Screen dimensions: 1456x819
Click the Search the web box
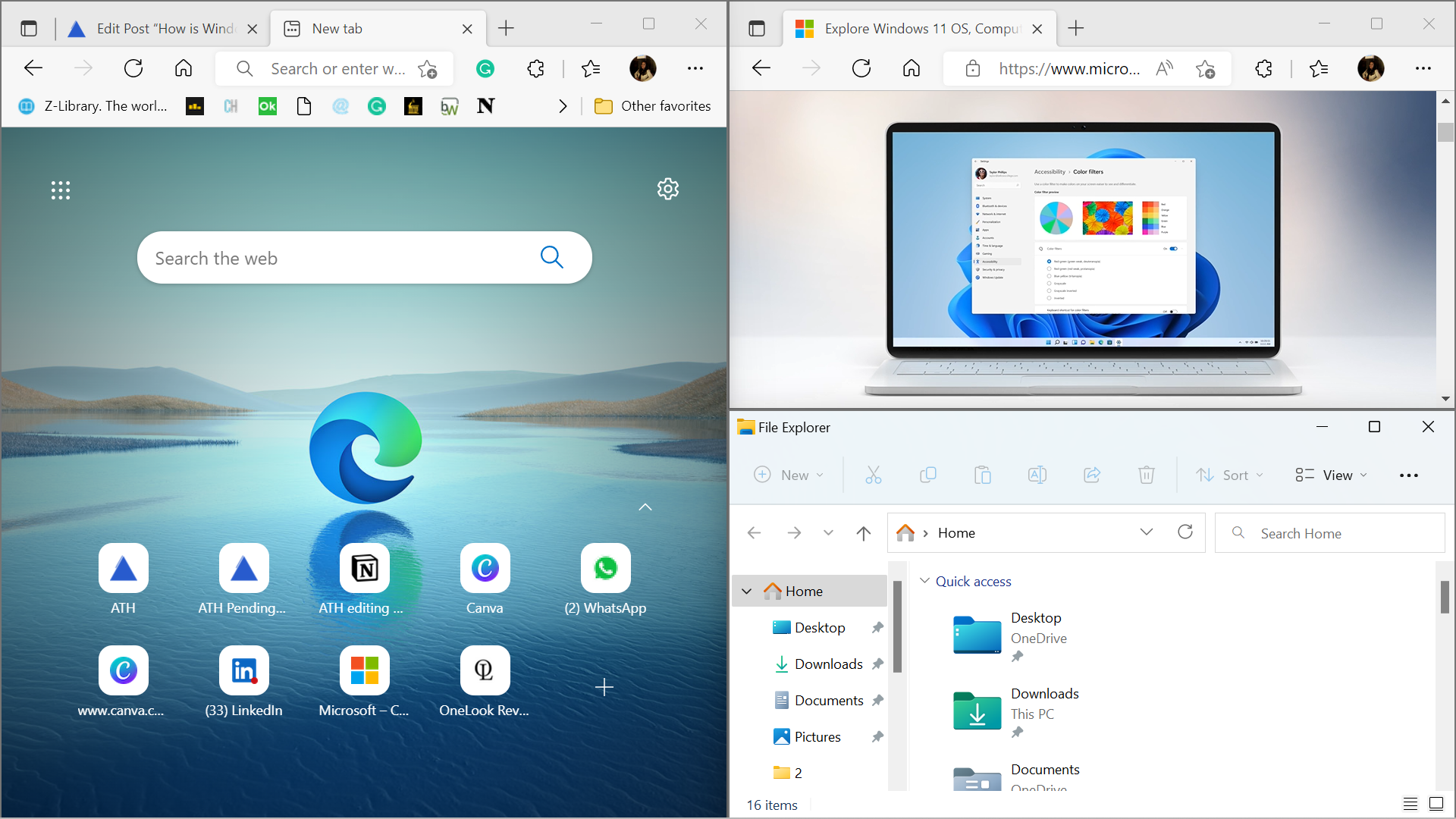point(341,259)
